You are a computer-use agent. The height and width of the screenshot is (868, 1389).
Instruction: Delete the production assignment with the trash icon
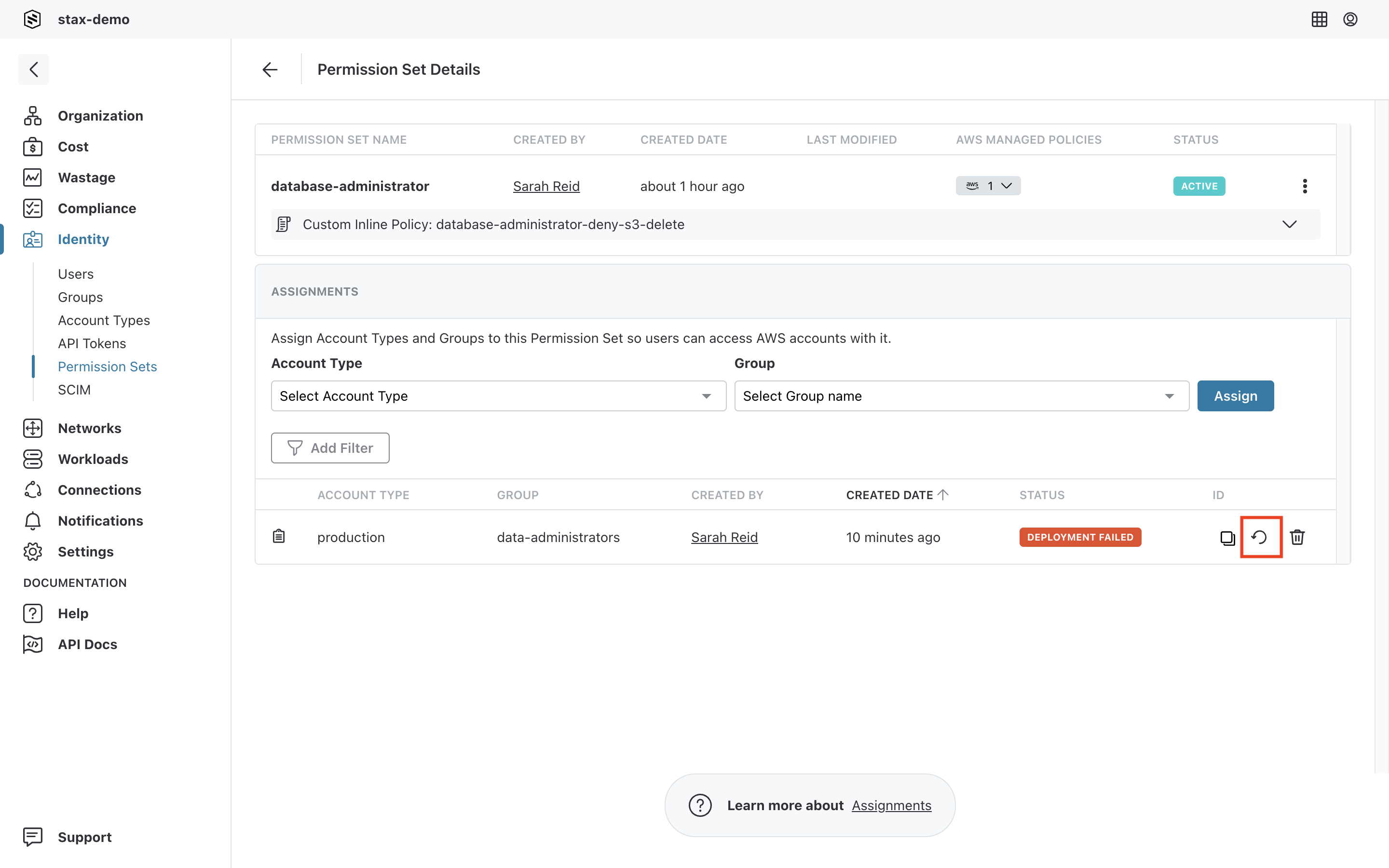tap(1297, 537)
